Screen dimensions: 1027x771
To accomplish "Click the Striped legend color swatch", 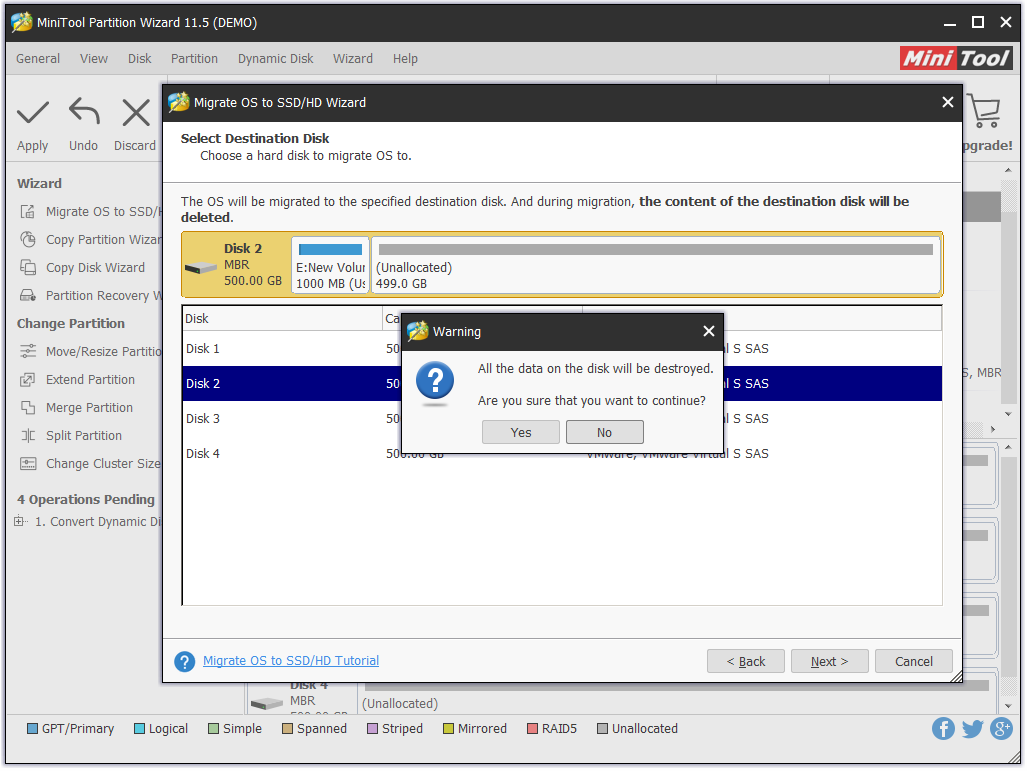I will [x=372, y=728].
